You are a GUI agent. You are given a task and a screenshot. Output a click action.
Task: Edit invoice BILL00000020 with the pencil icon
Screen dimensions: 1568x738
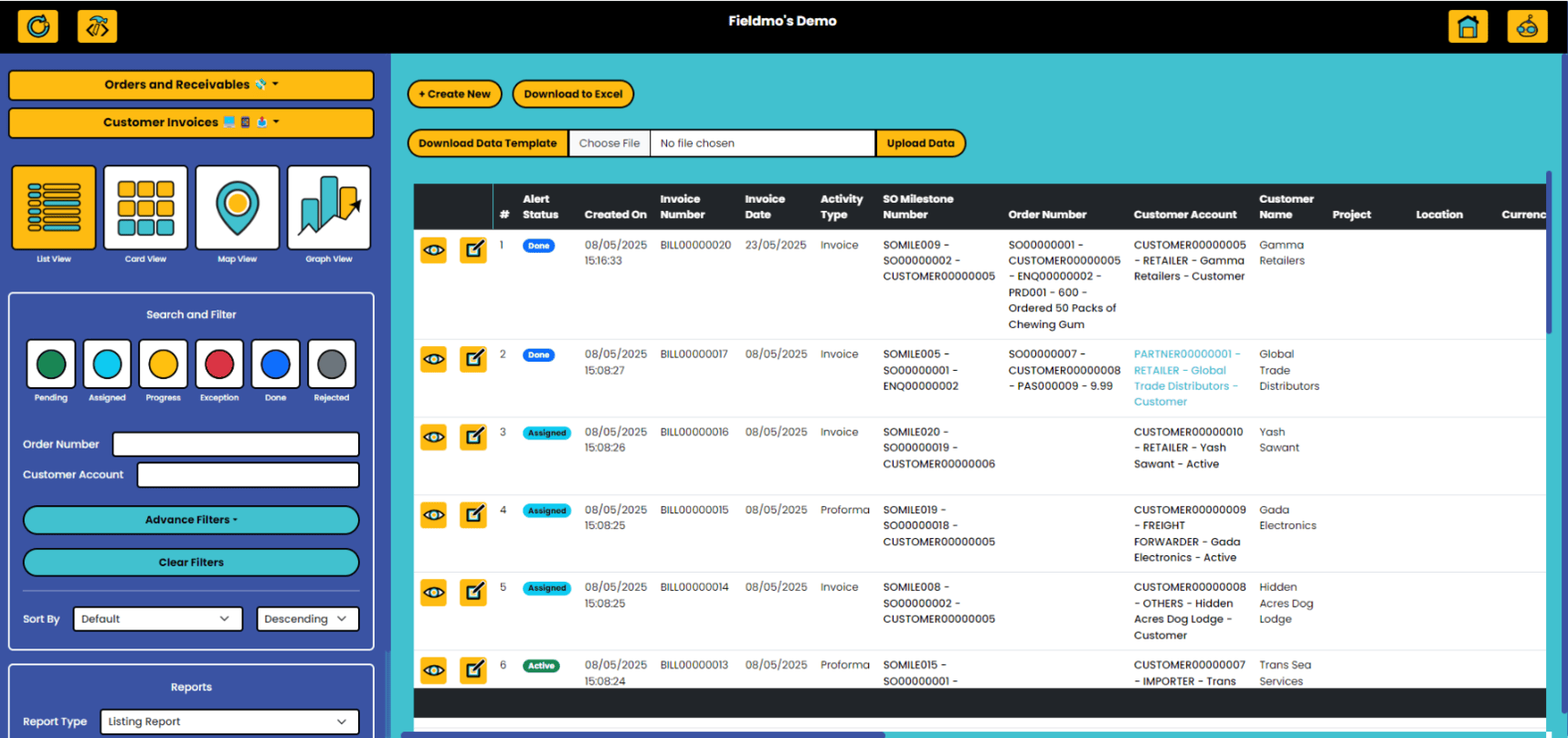pyautogui.click(x=473, y=249)
